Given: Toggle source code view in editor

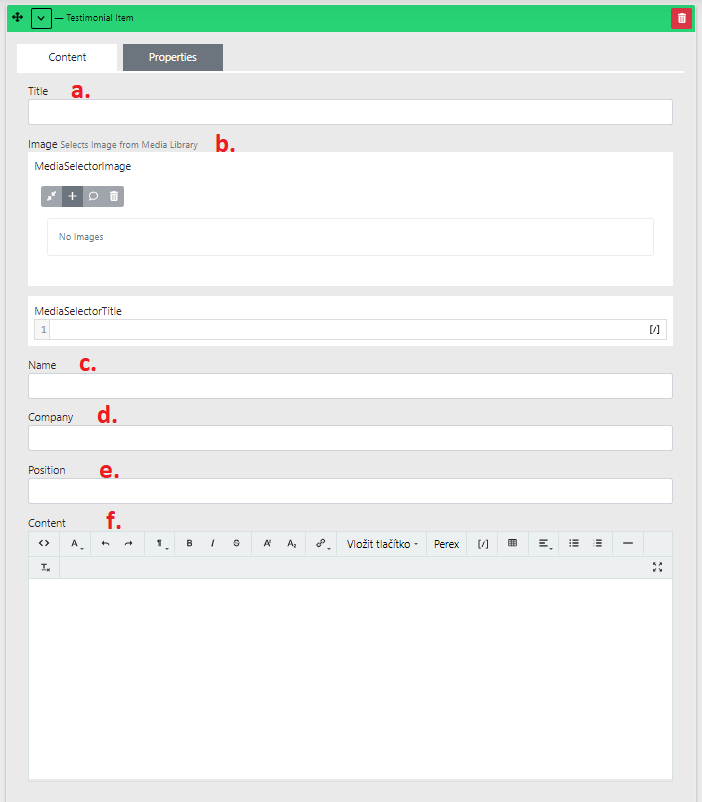Looking at the screenshot, I should pyautogui.click(x=44, y=543).
